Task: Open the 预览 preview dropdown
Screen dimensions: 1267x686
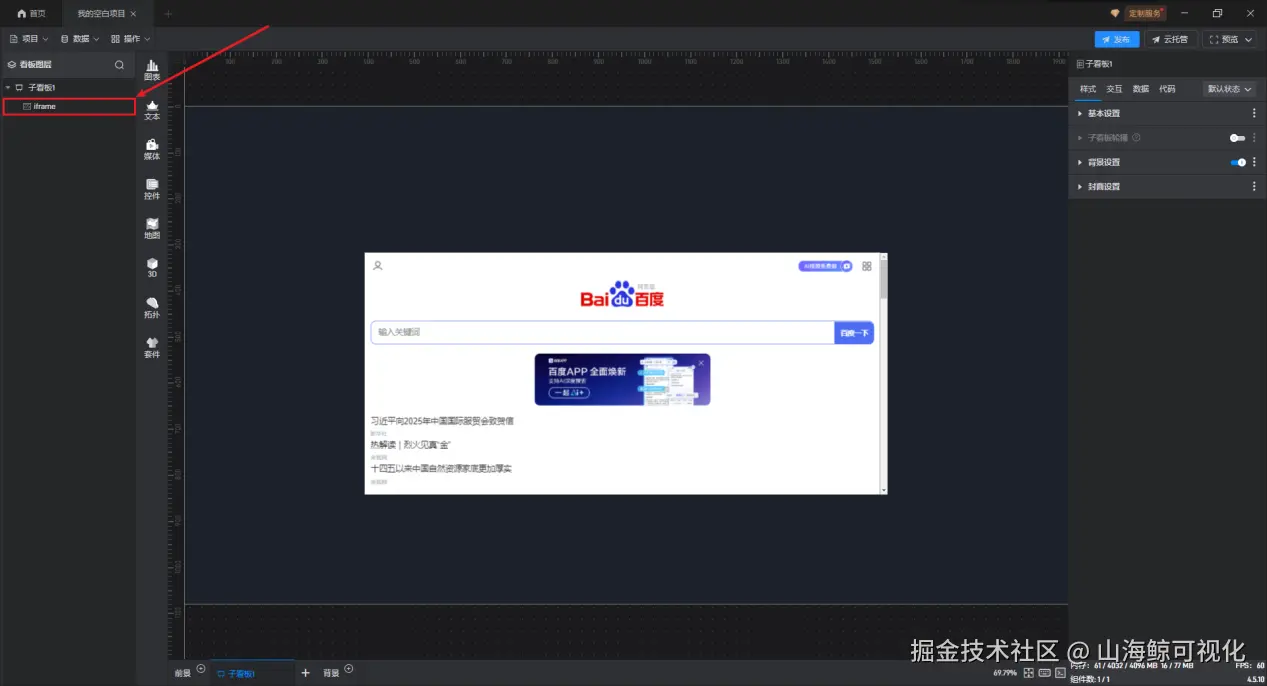Action: (1230, 39)
